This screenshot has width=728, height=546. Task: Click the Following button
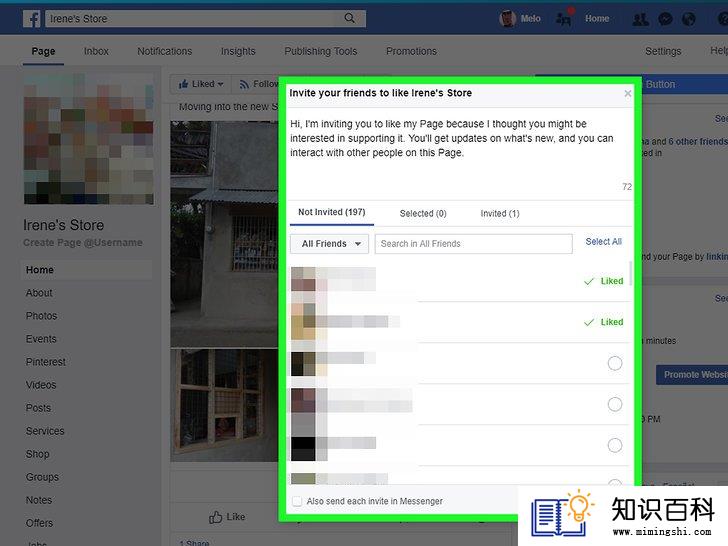[x=259, y=84]
